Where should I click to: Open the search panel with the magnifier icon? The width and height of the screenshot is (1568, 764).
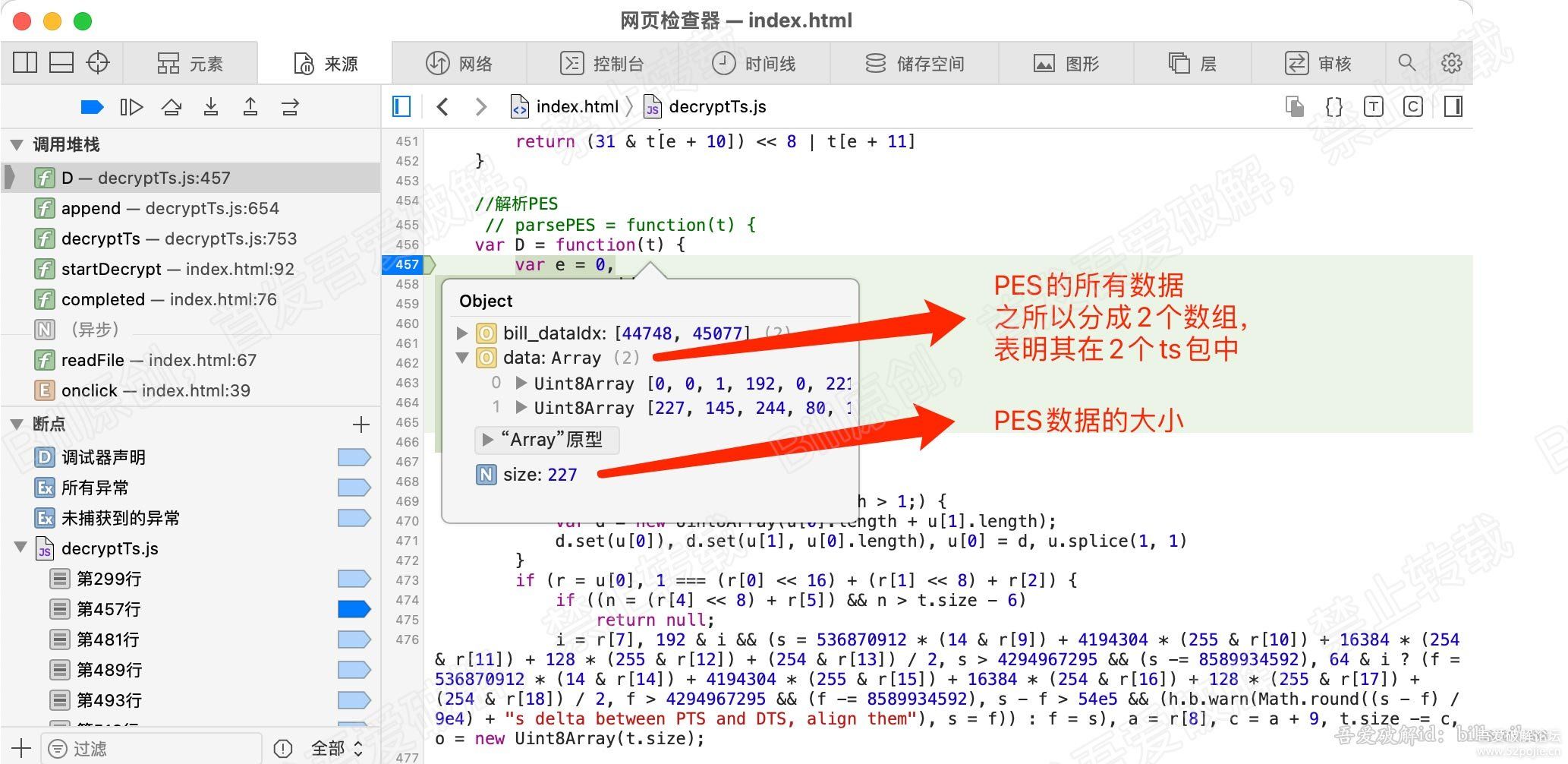pos(1407,62)
